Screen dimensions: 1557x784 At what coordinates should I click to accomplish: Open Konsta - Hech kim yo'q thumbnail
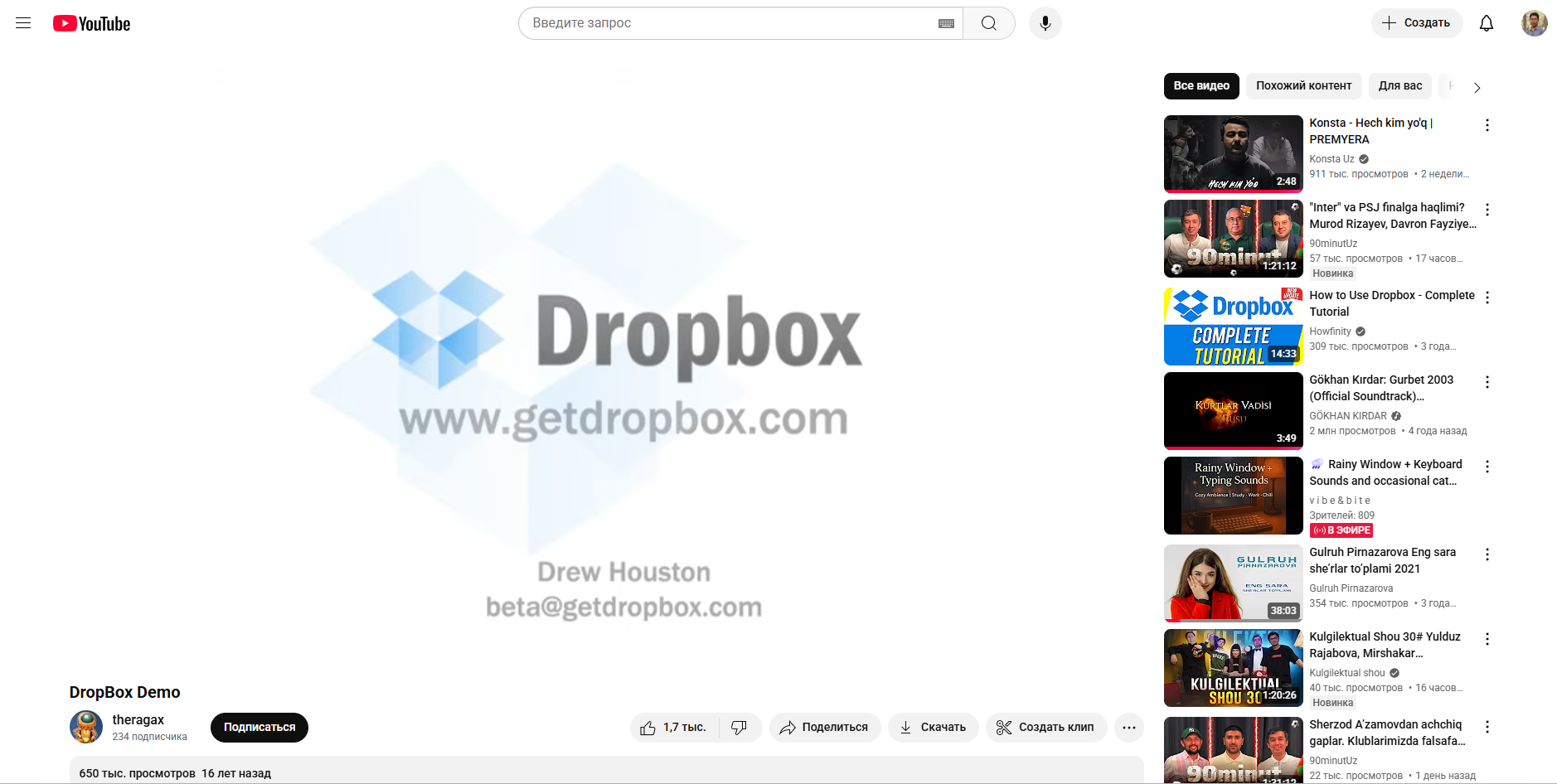pyautogui.click(x=1234, y=154)
